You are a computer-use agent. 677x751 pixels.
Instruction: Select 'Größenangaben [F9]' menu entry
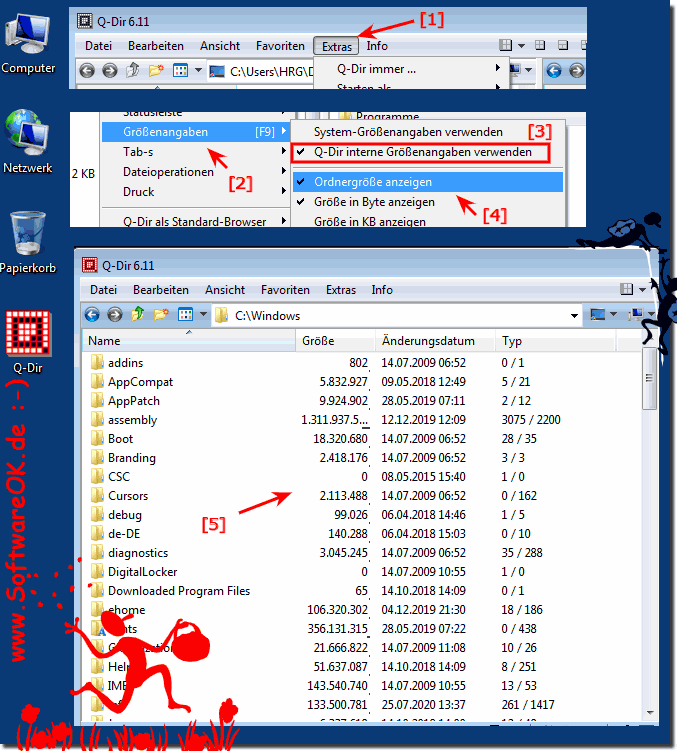[x=195, y=132]
